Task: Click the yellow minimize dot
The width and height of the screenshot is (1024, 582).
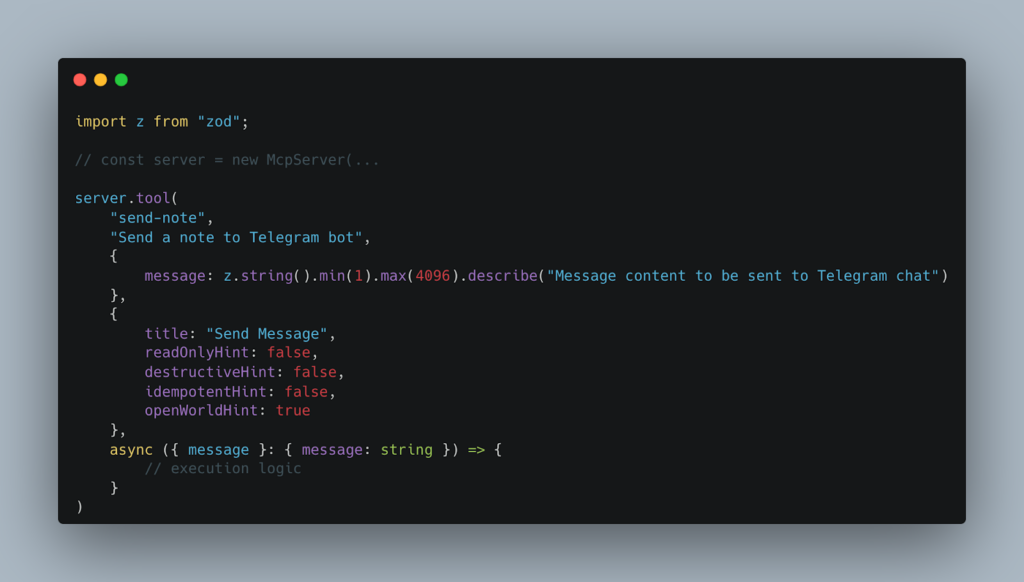Action: point(101,80)
